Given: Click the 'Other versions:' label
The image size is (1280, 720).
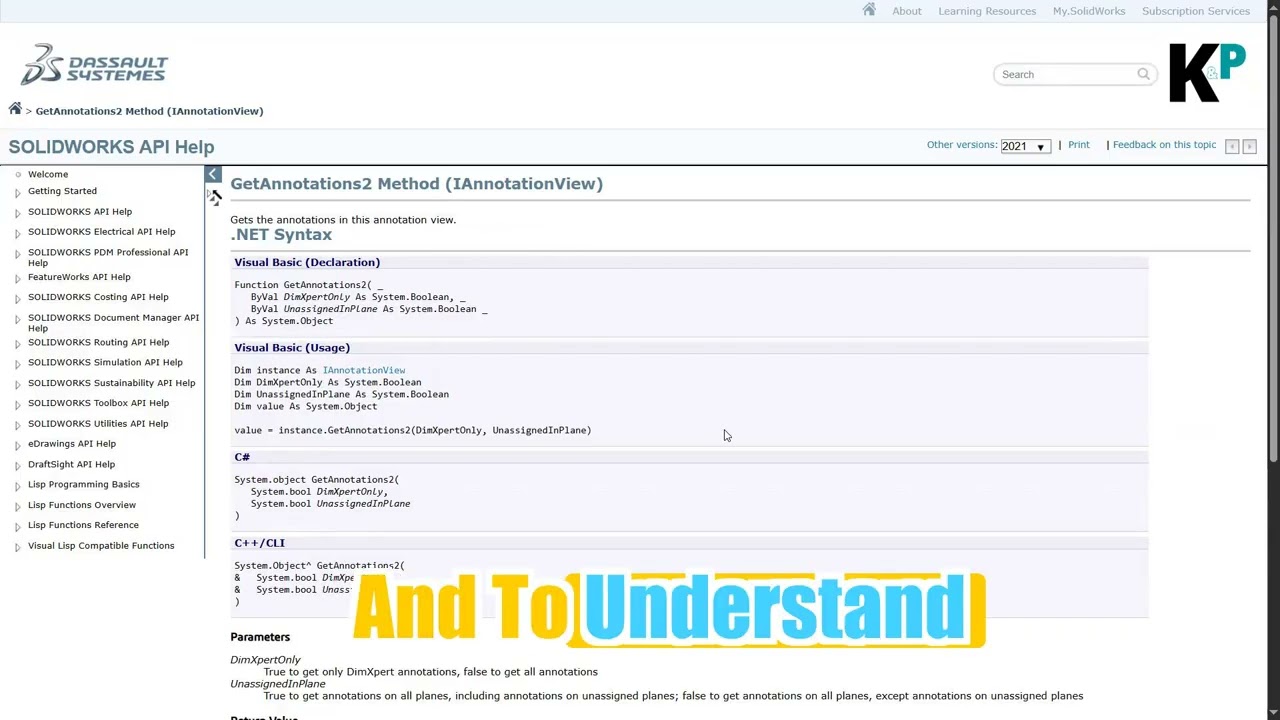Looking at the screenshot, I should [x=961, y=145].
